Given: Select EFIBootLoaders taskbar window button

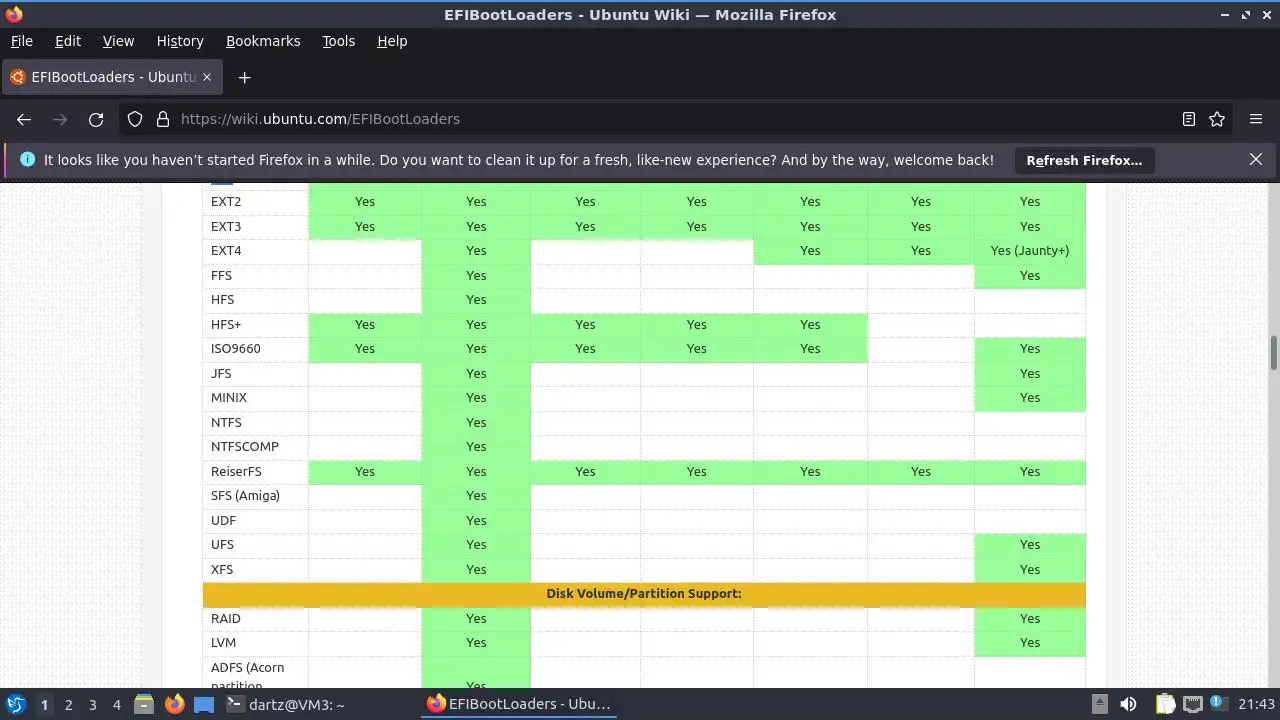Looking at the screenshot, I should [x=518, y=704].
